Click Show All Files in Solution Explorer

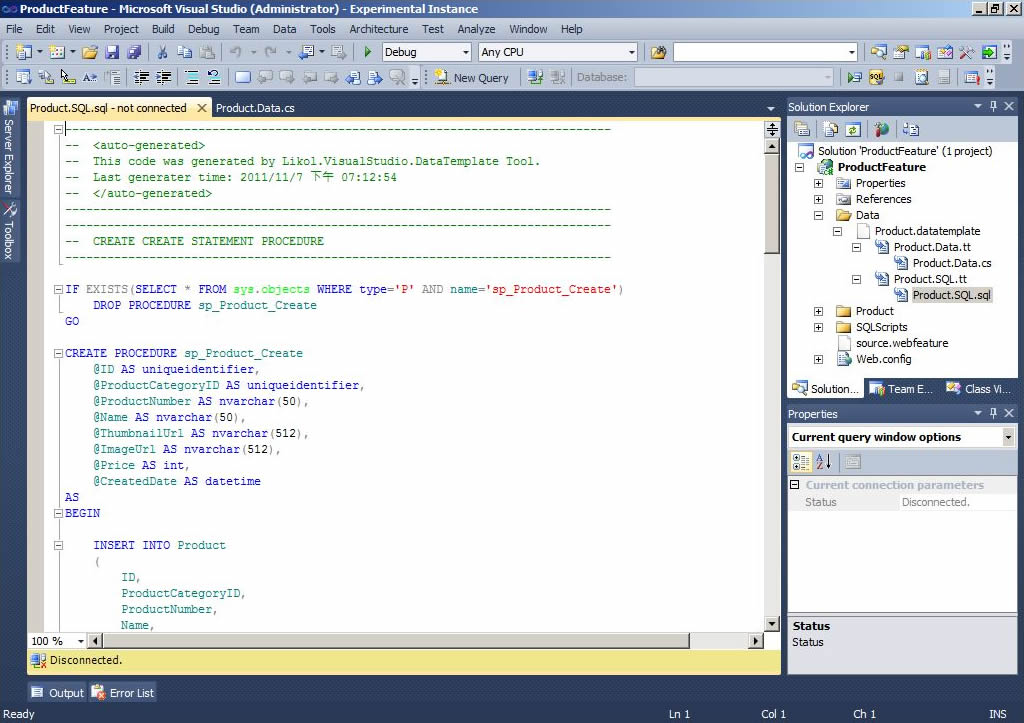click(830, 129)
